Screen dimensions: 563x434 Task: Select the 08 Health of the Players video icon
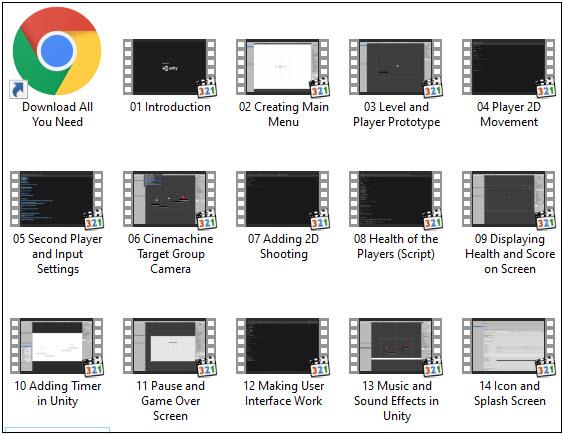point(396,200)
